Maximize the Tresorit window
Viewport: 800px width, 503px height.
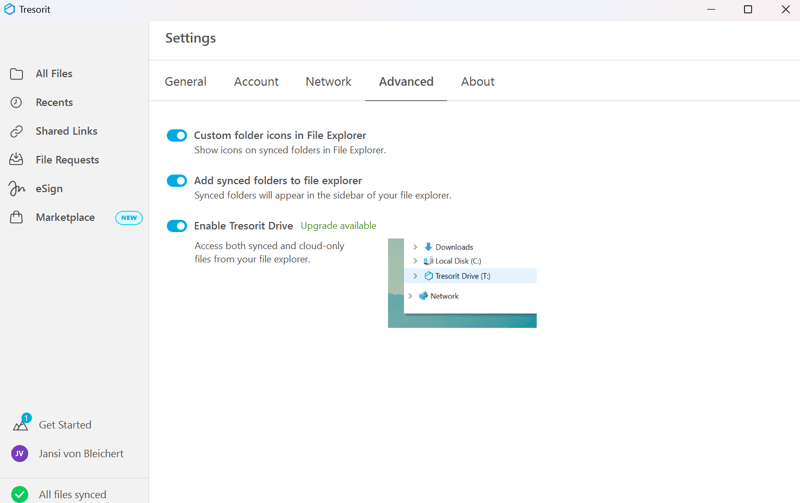click(748, 9)
